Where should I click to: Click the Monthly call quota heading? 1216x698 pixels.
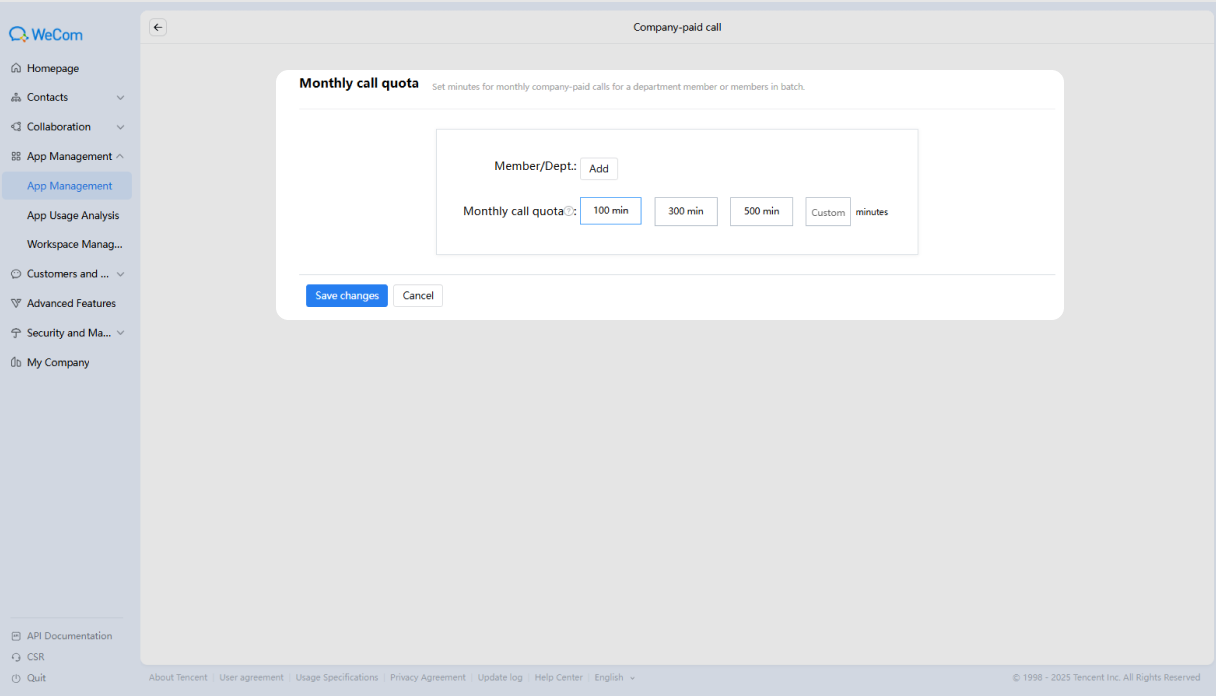point(359,83)
